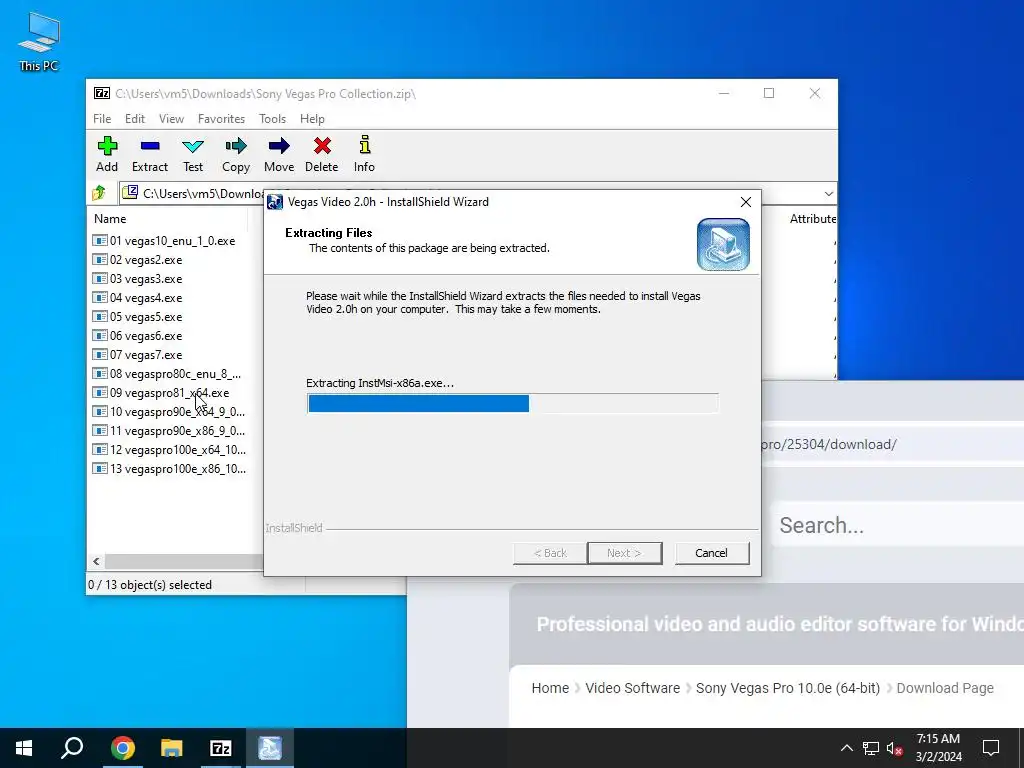Expand the 7-Zip address path dropdown

[828, 193]
